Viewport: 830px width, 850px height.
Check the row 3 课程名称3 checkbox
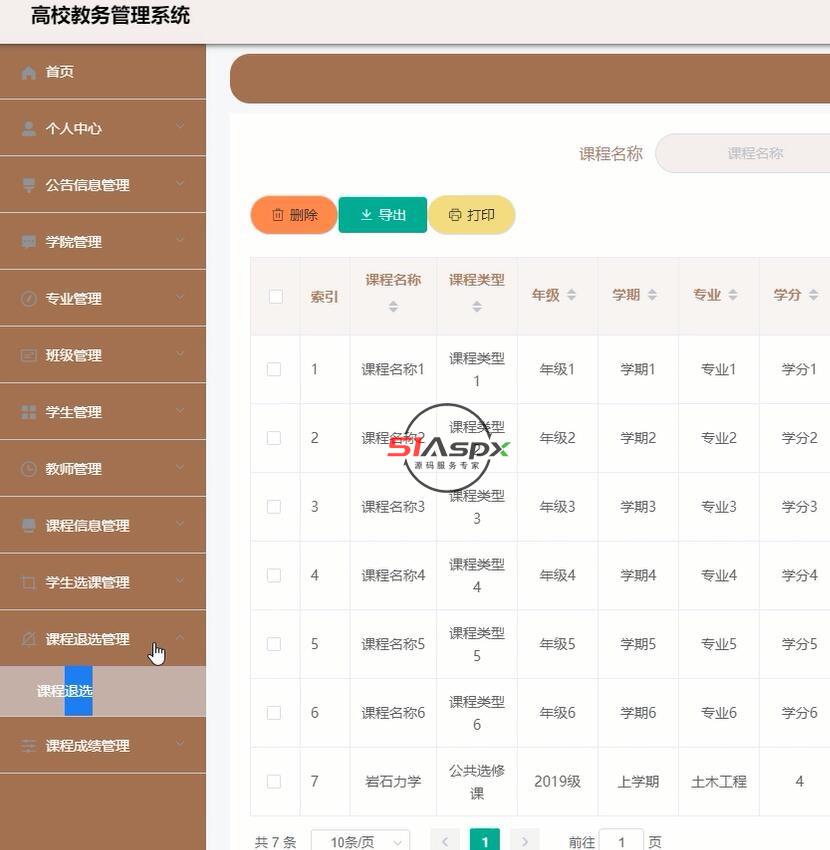[x=274, y=507]
